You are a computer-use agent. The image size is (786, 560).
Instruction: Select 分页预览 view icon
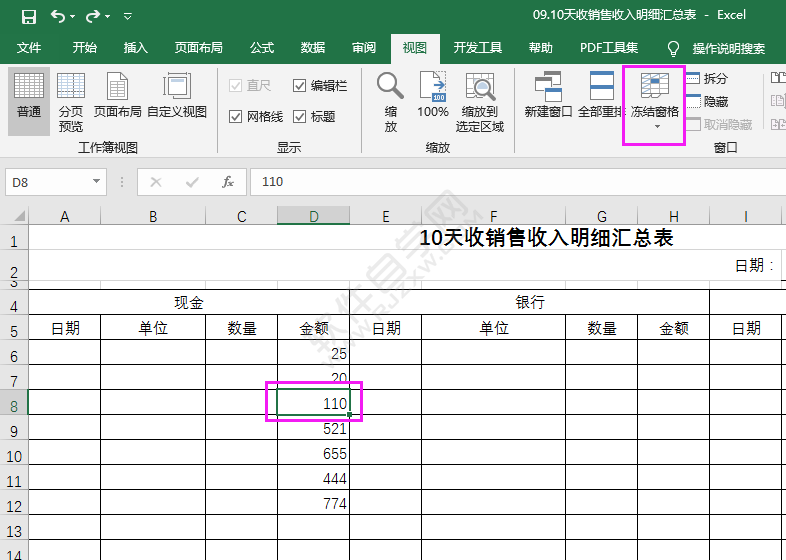(x=71, y=101)
